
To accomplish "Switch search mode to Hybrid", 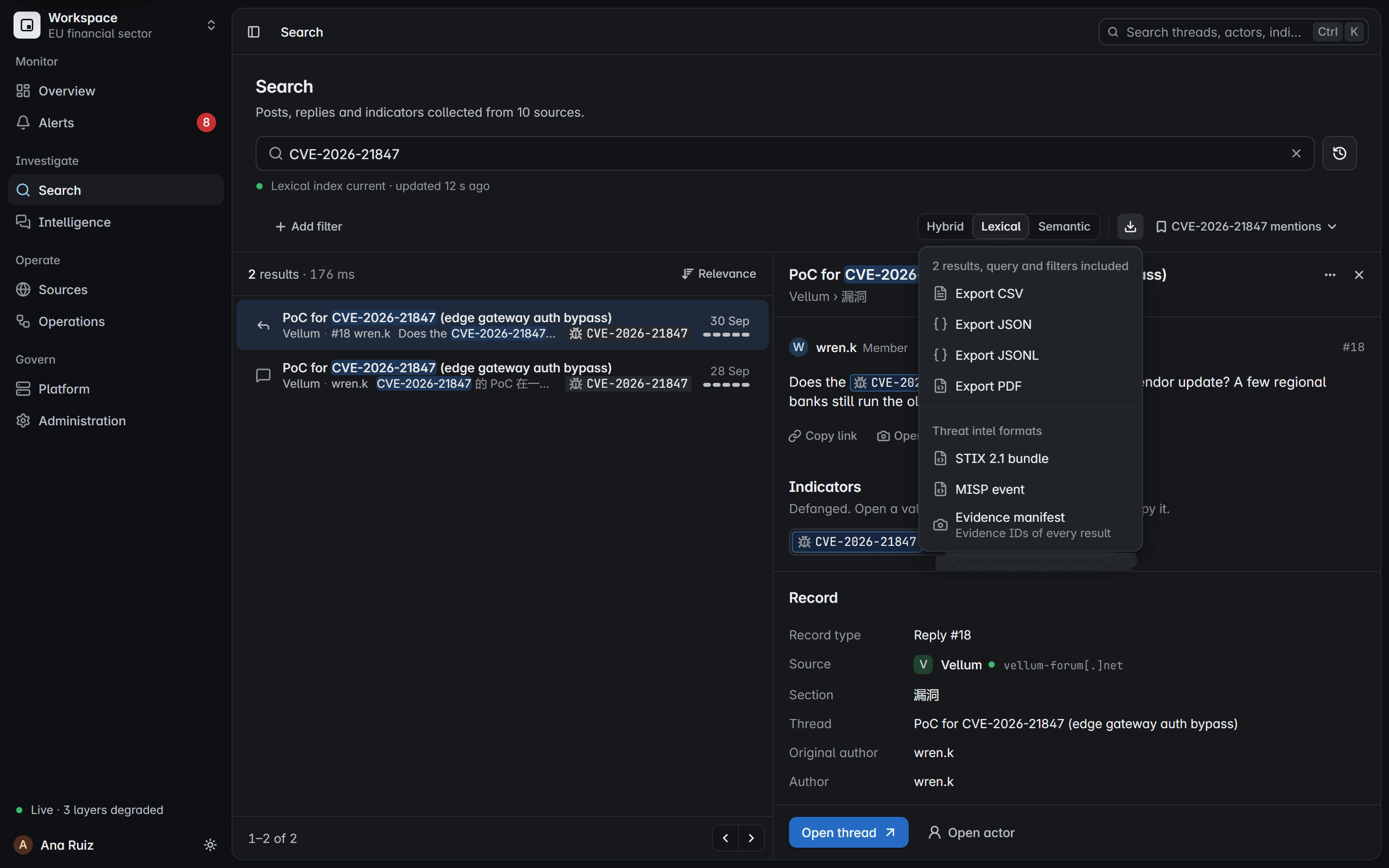I will pos(945,227).
